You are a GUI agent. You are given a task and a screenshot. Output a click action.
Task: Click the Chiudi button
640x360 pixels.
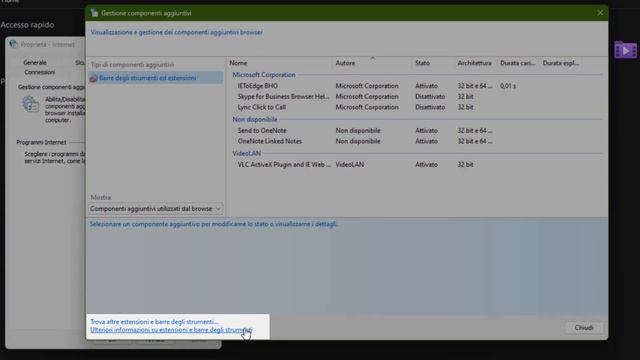pos(584,328)
